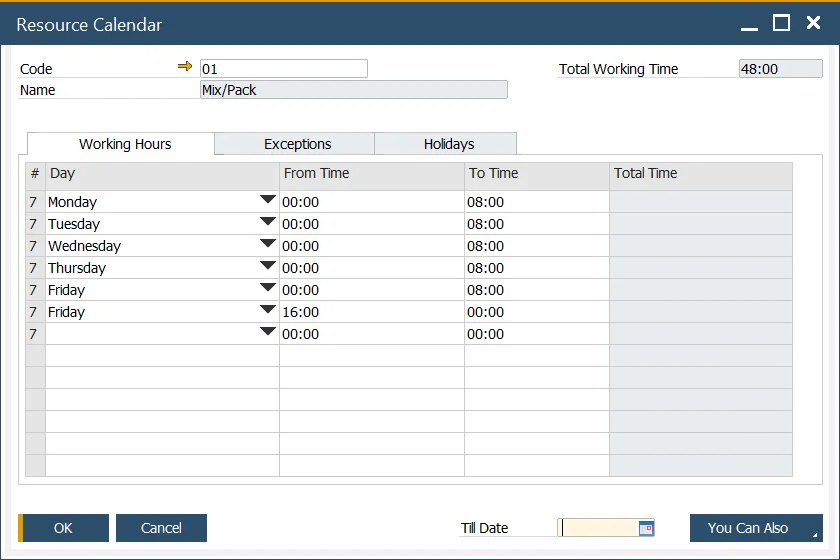Viewport: 840px width, 560px height.
Task: Select Monday's To Time 08:00 cell
Action: (x=537, y=202)
